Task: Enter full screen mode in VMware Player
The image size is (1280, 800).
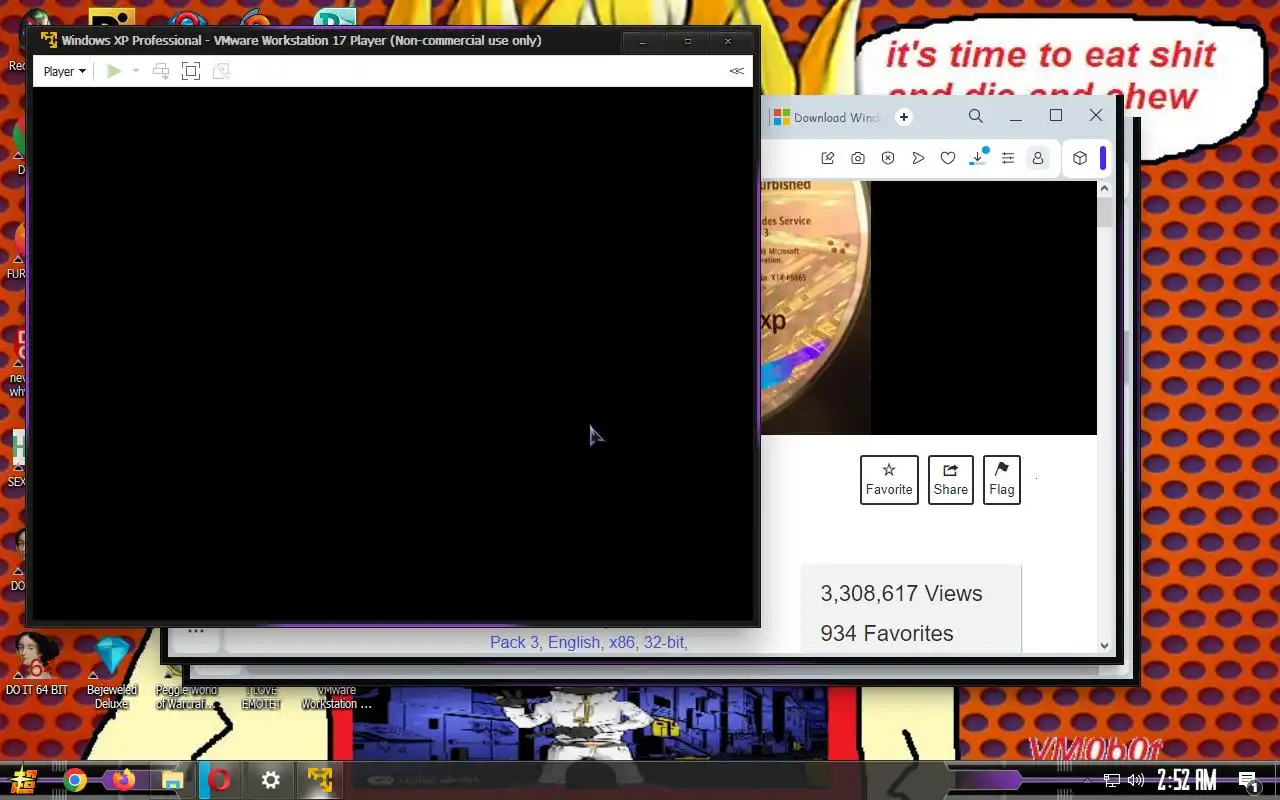Action: point(191,71)
